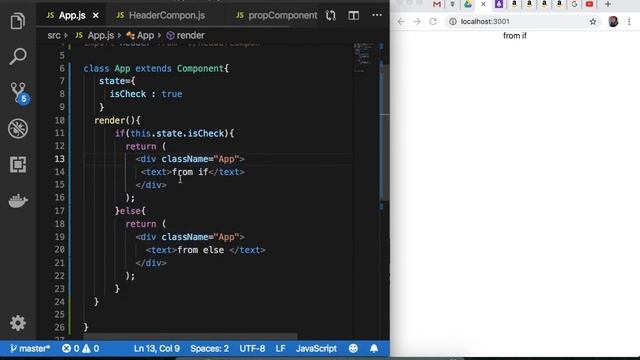The height and width of the screenshot is (360, 640).
Task: Click the feedback smiley icon
Action: coord(353,349)
